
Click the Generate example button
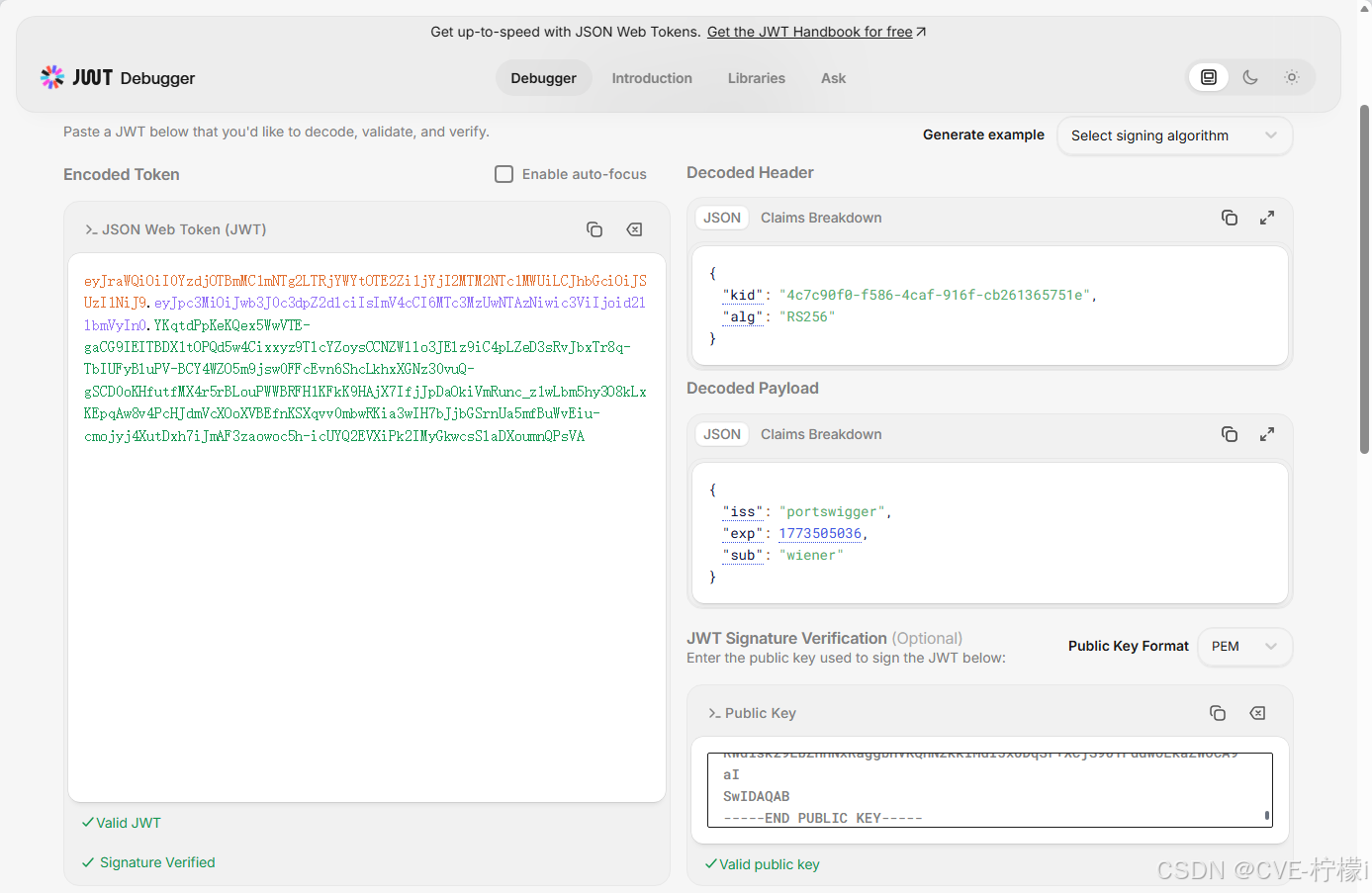tap(983, 134)
